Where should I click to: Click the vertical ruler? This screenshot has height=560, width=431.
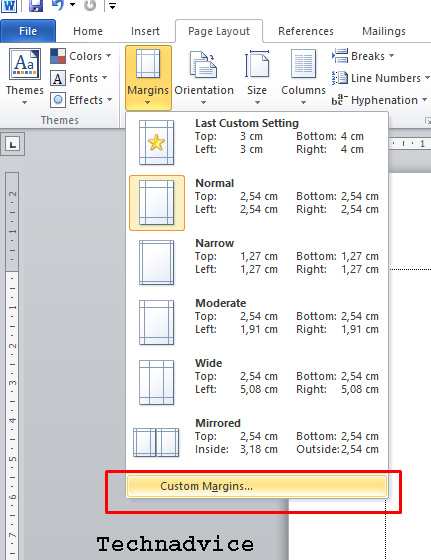(x=12, y=366)
